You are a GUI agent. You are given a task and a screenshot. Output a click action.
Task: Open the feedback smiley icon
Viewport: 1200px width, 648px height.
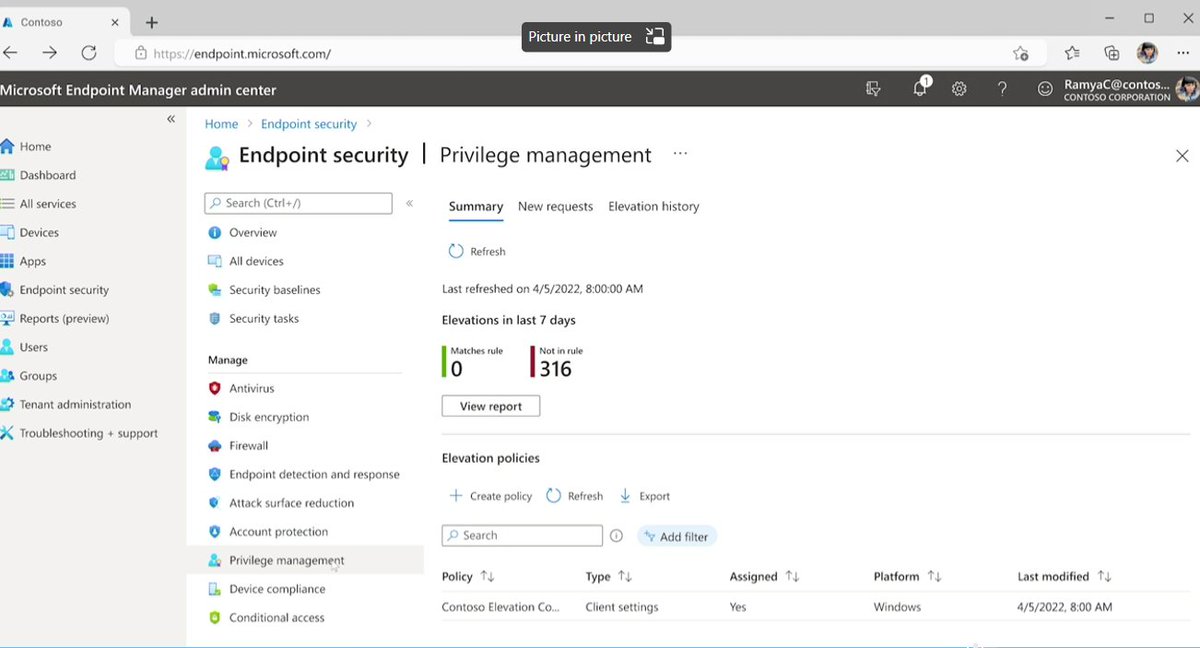pos(1045,89)
